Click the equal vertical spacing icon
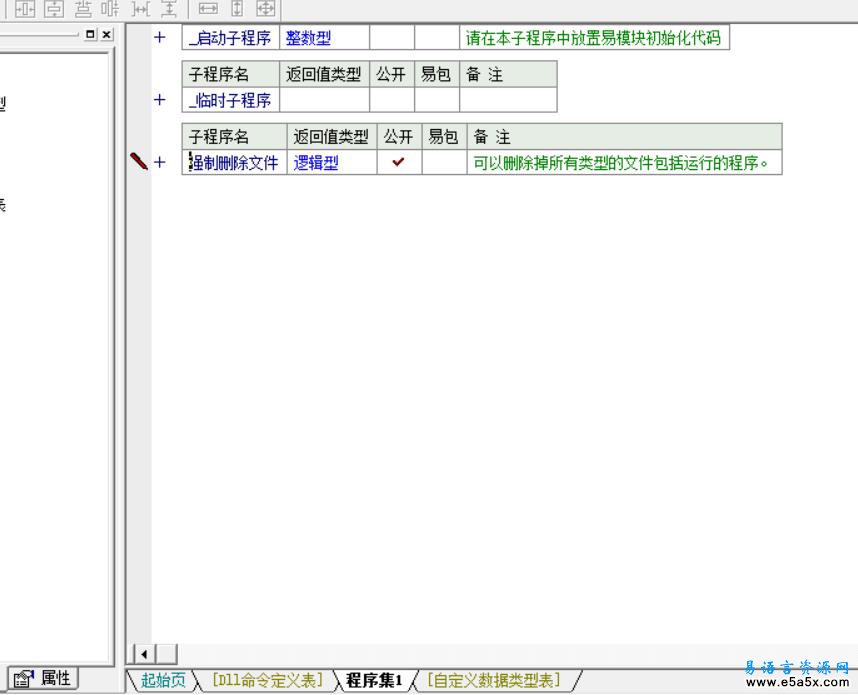This screenshot has width=858, height=695. click(x=170, y=10)
